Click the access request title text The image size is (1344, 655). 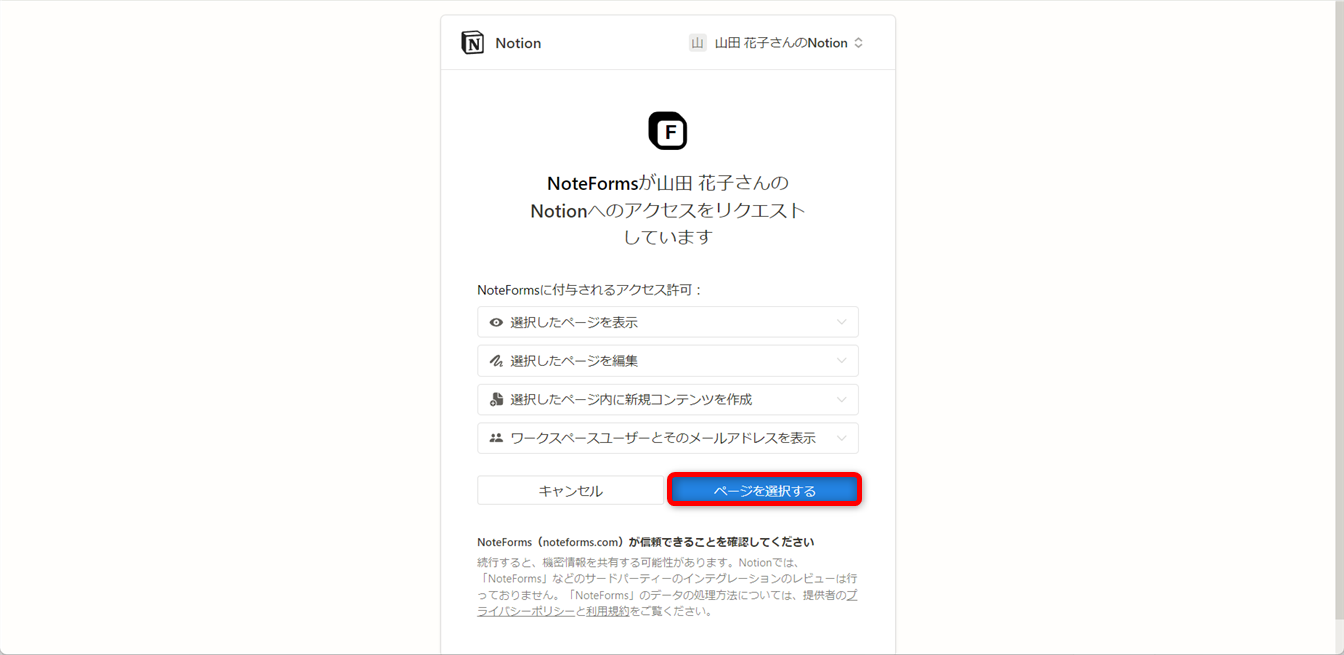668,210
